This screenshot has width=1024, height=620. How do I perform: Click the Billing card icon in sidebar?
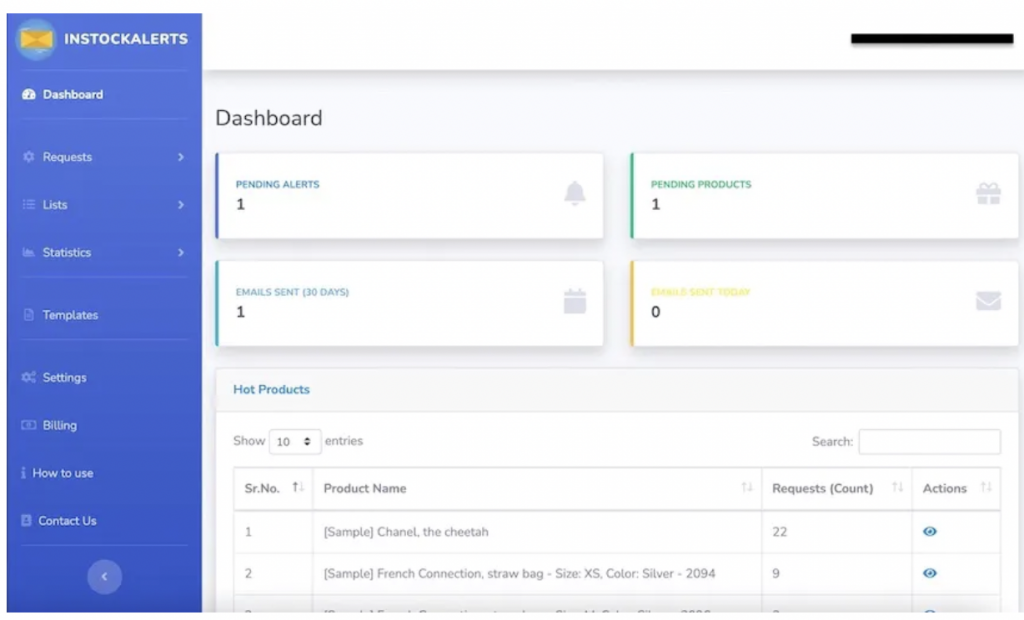coord(30,425)
